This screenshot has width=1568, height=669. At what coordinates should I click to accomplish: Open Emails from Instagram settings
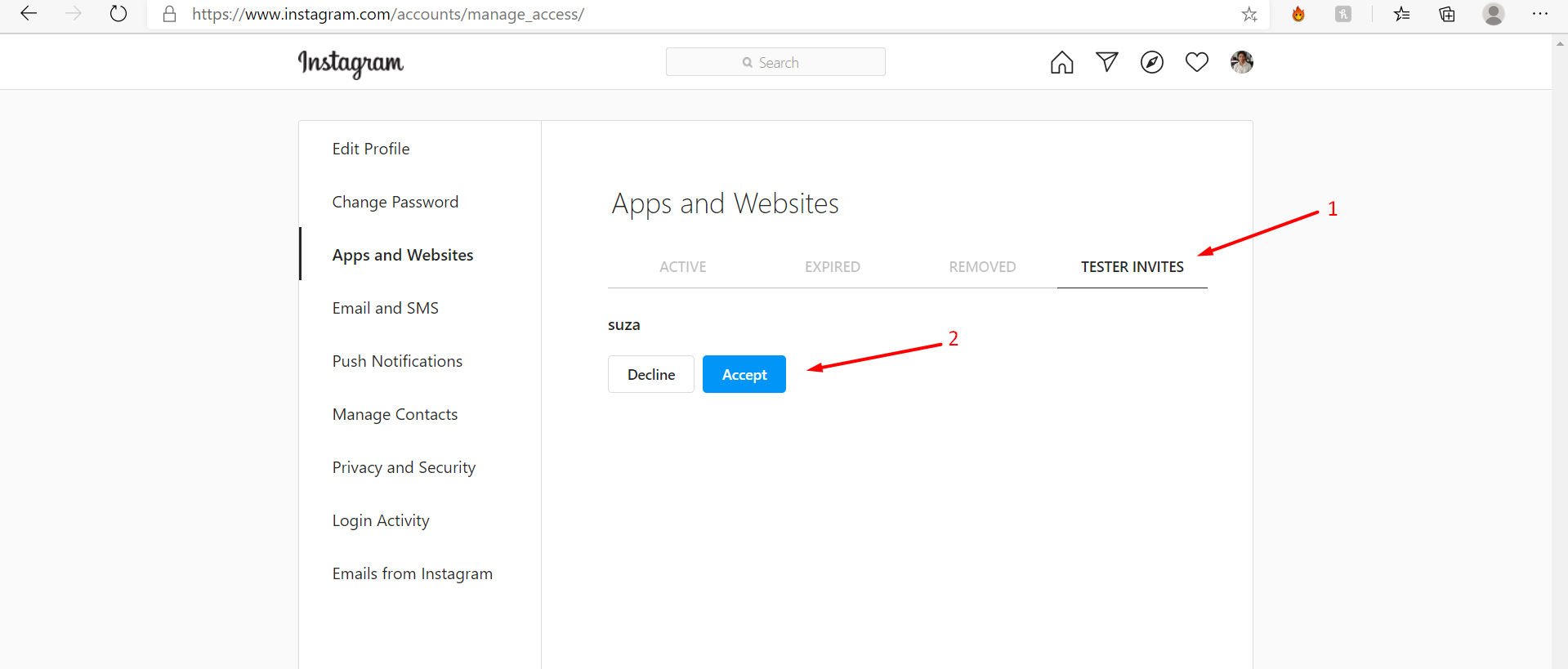(413, 573)
